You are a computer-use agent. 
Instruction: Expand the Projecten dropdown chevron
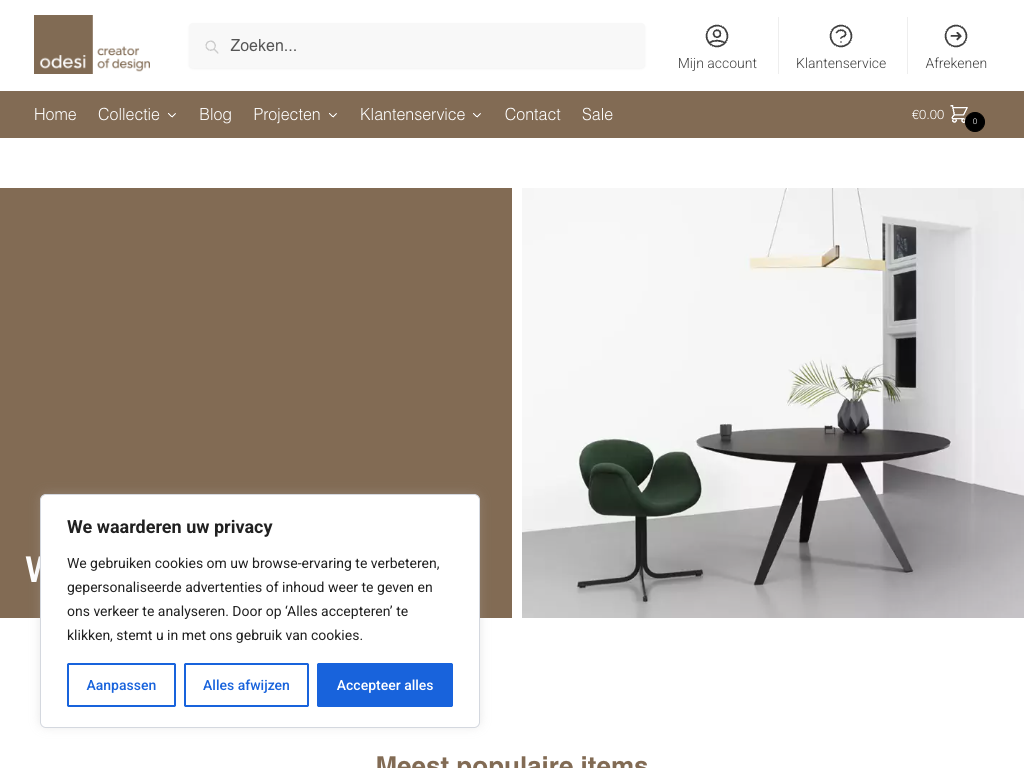click(333, 115)
